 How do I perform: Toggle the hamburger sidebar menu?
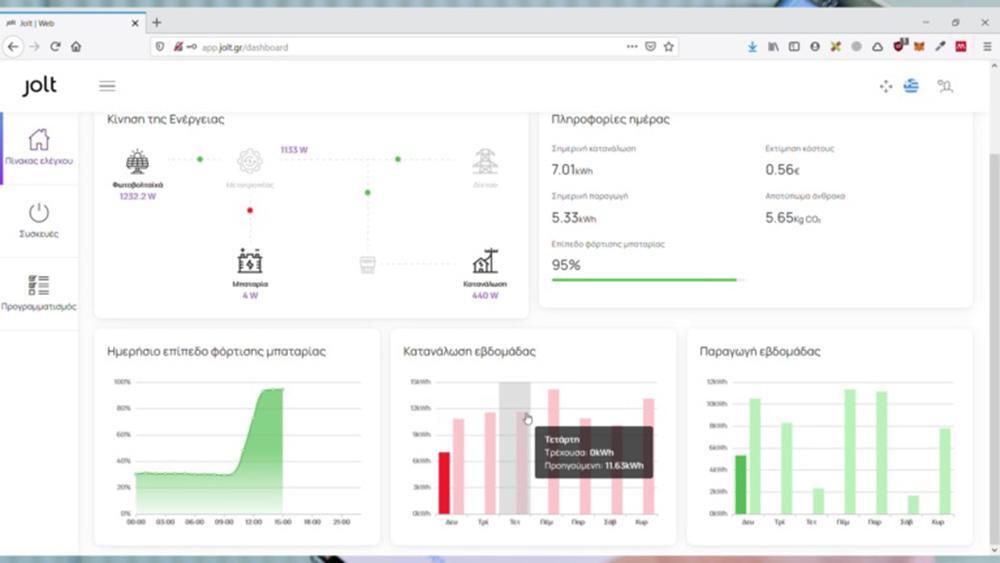107,86
